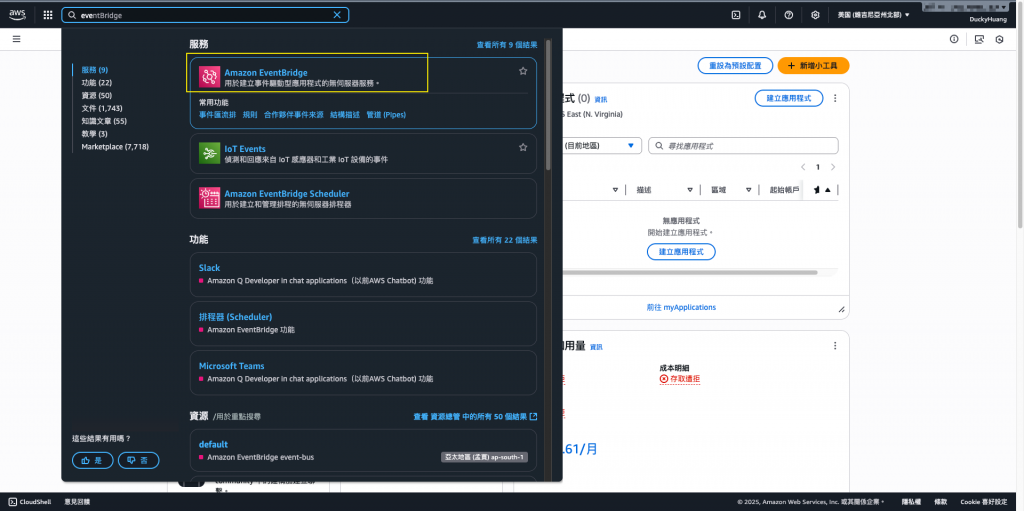Clear the search box with X
Viewport: 1024px width, 511px height.
pyautogui.click(x=337, y=15)
